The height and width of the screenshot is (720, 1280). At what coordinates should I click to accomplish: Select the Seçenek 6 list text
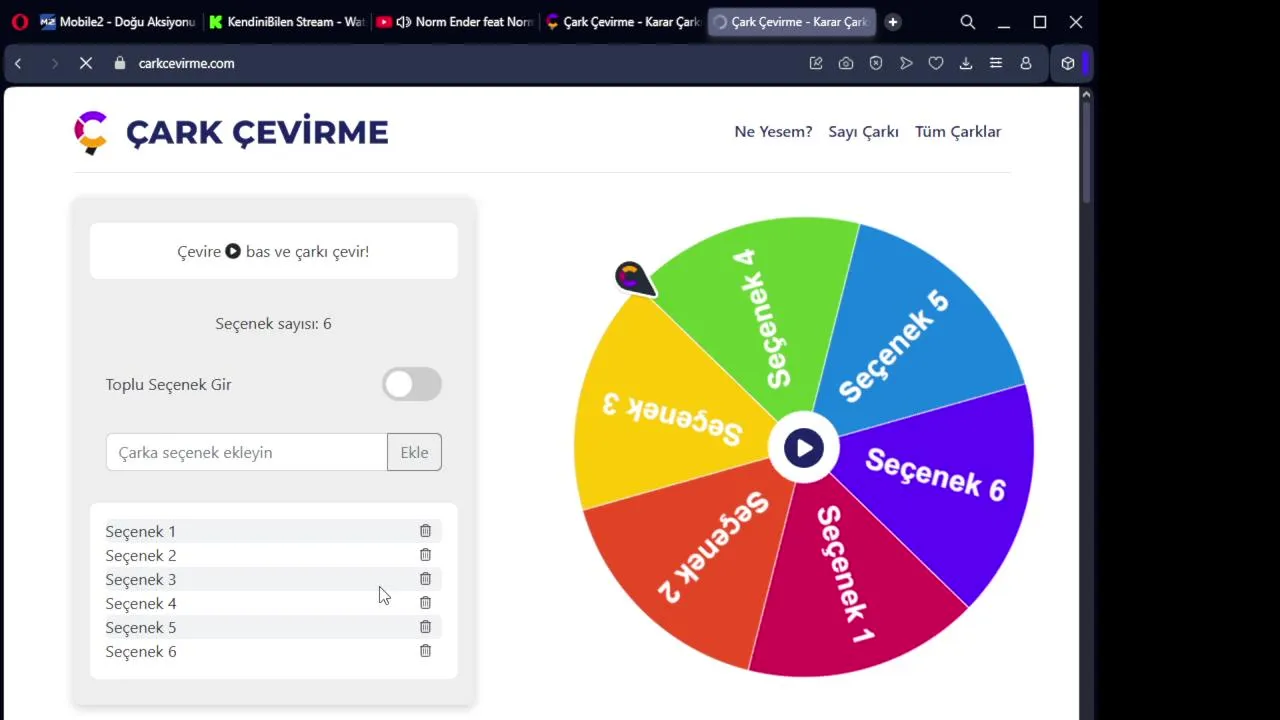click(x=141, y=651)
